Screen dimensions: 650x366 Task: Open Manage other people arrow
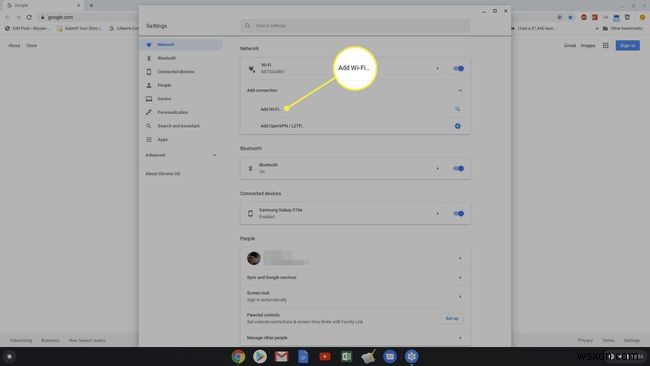click(x=460, y=338)
